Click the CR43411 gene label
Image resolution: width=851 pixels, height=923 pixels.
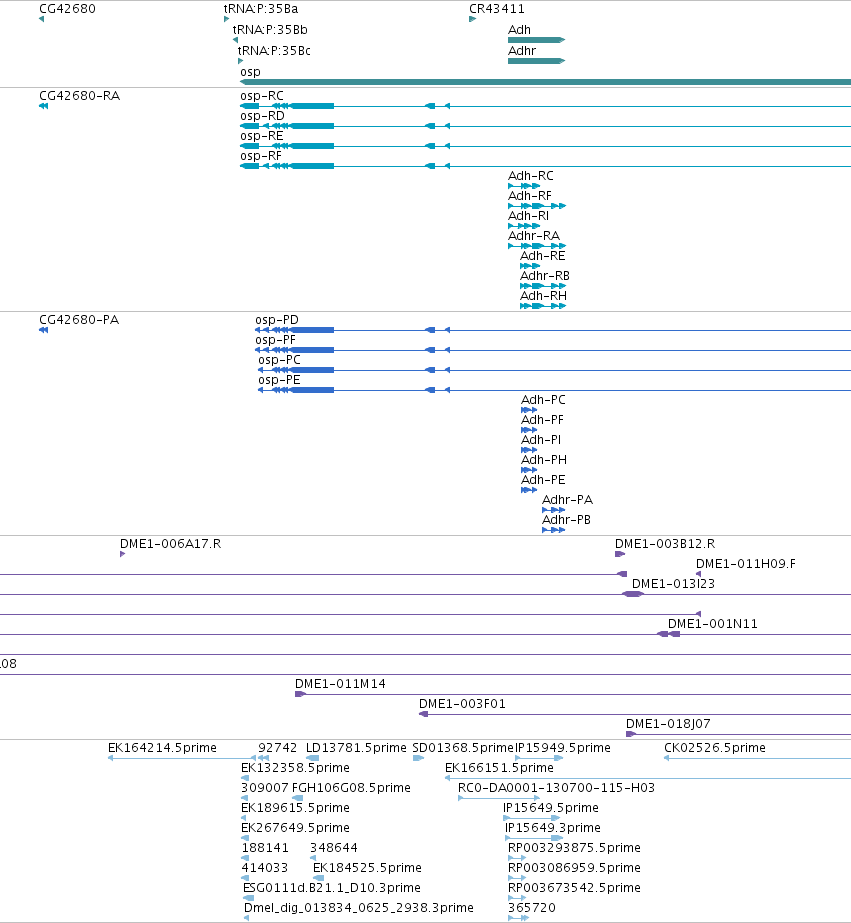point(497,9)
